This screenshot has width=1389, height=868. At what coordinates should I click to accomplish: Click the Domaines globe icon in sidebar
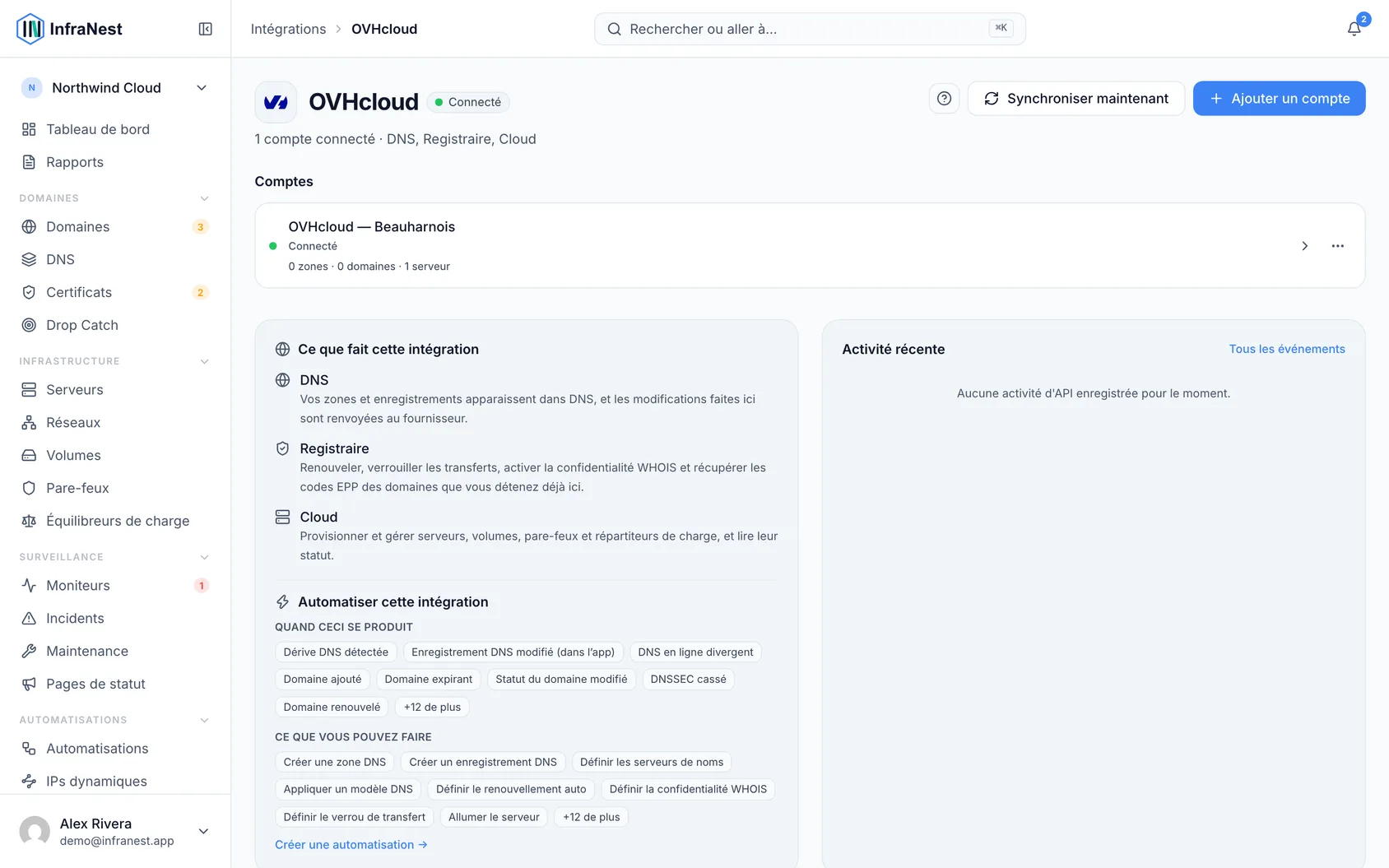coord(29,226)
